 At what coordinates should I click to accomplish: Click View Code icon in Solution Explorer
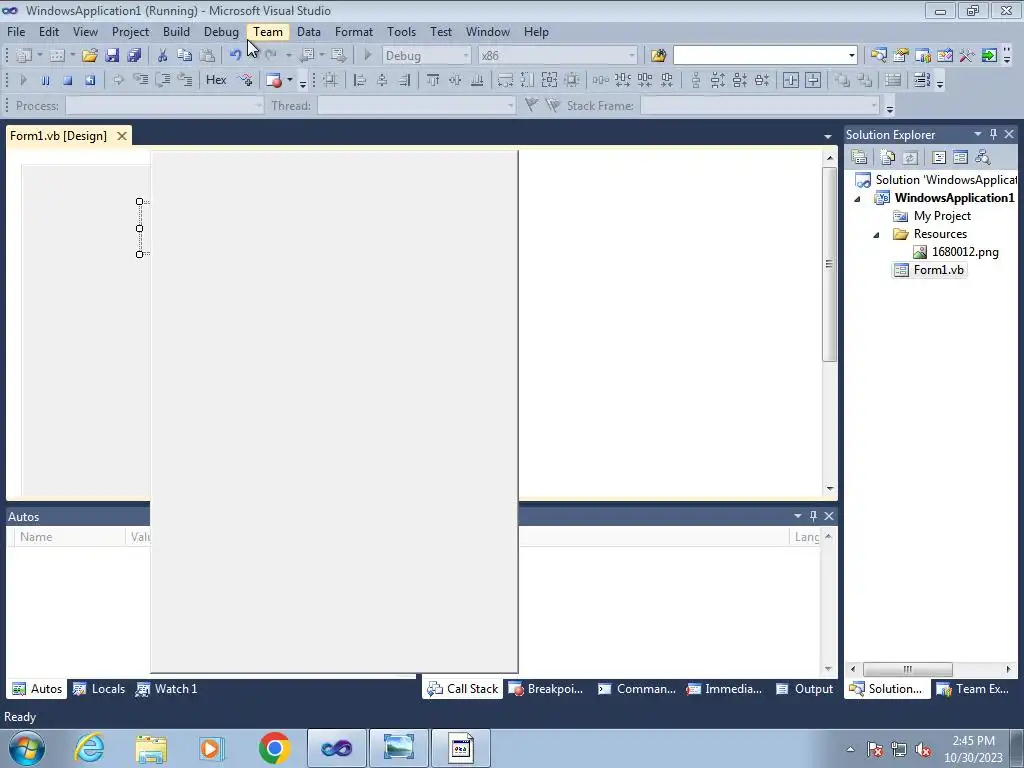[x=938, y=157]
